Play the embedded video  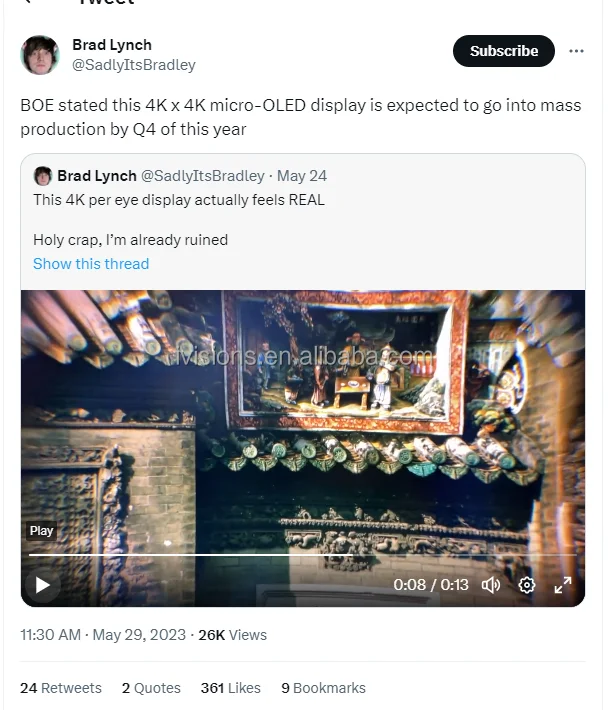point(42,585)
